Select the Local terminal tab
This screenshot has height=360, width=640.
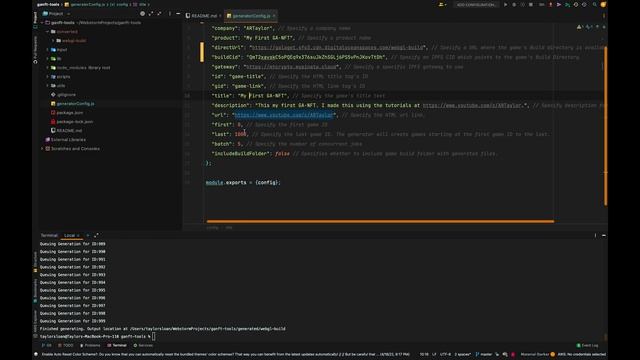[x=70, y=236]
